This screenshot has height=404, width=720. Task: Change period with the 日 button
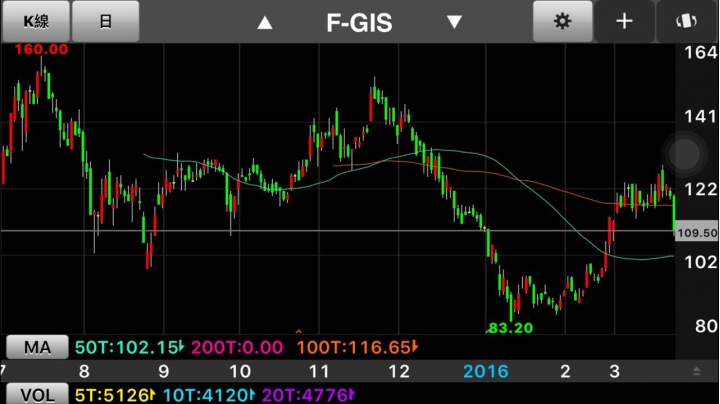(106, 21)
